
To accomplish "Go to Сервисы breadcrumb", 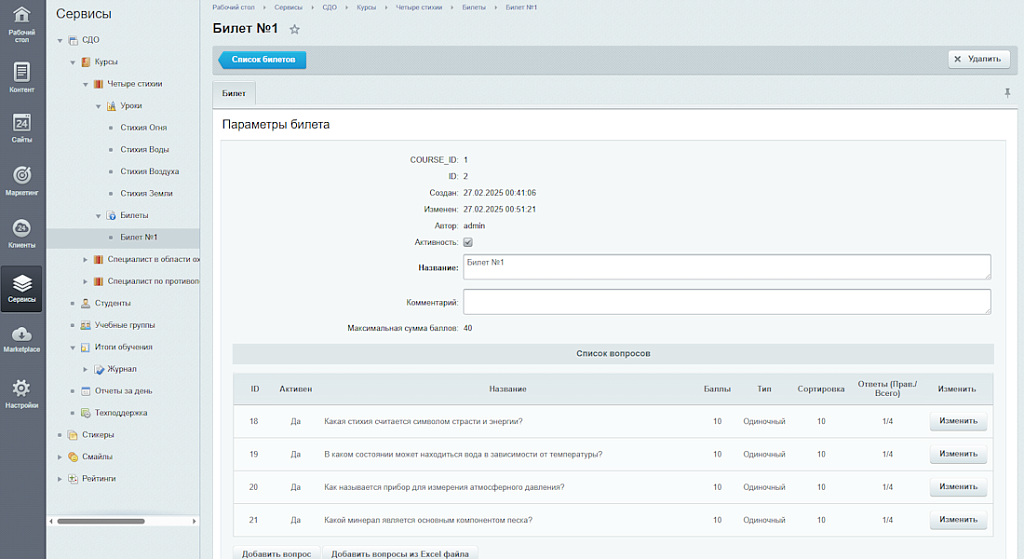I will coord(288,7).
